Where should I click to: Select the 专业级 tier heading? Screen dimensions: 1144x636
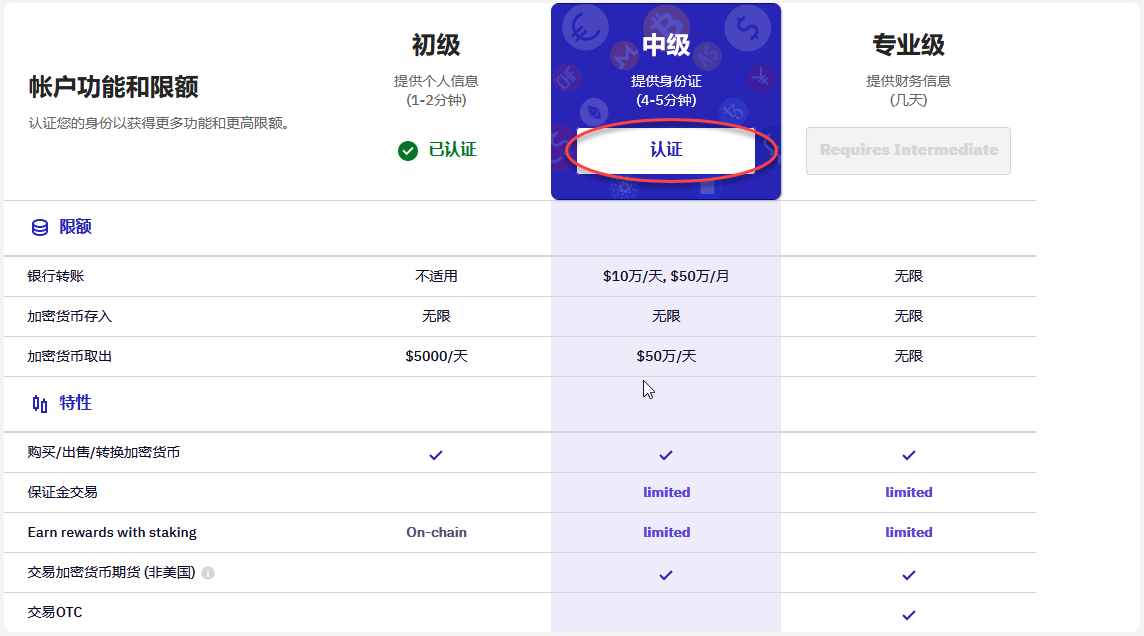(908, 45)
